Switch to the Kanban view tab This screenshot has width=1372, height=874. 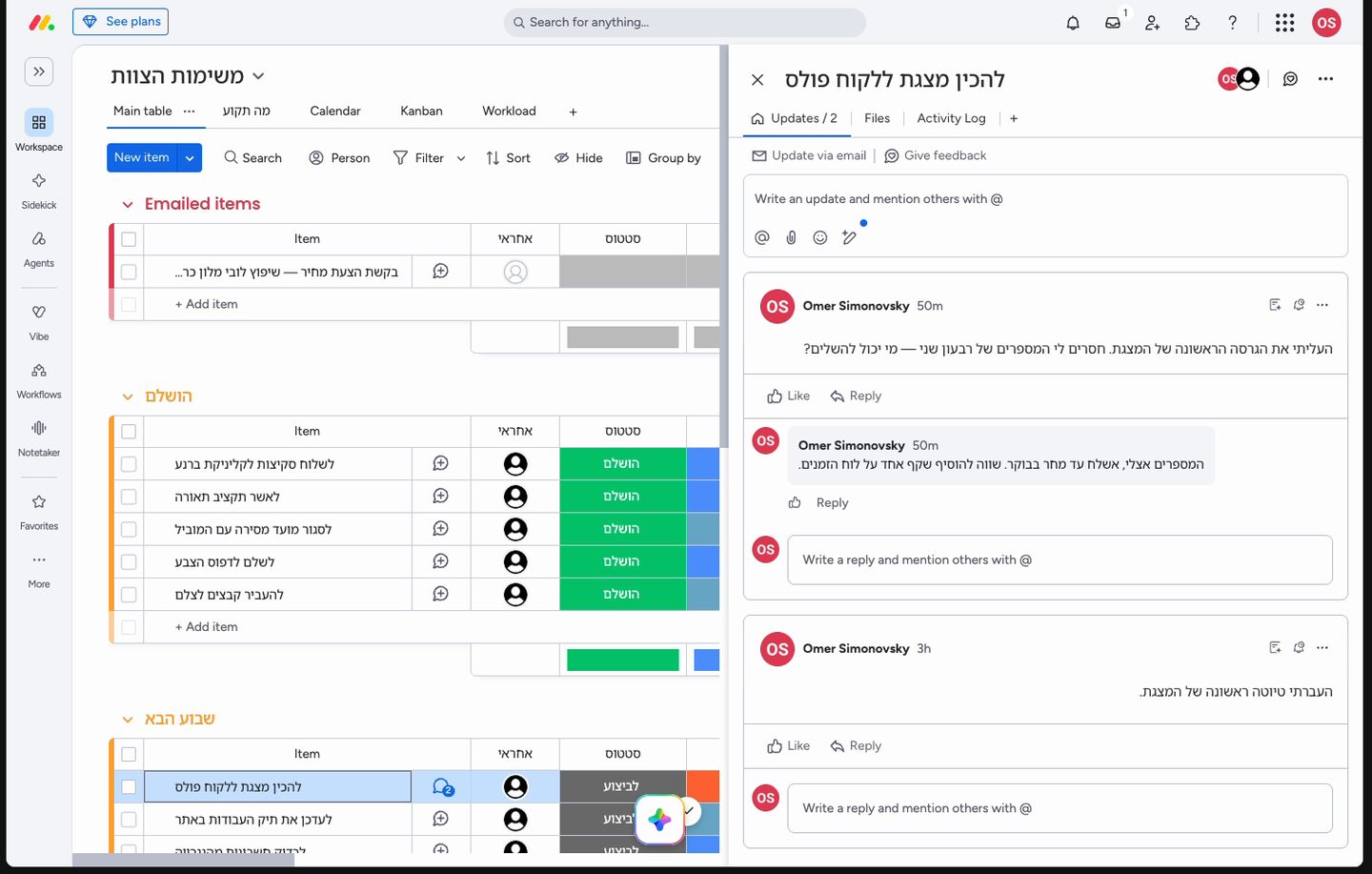coord(421,112)
